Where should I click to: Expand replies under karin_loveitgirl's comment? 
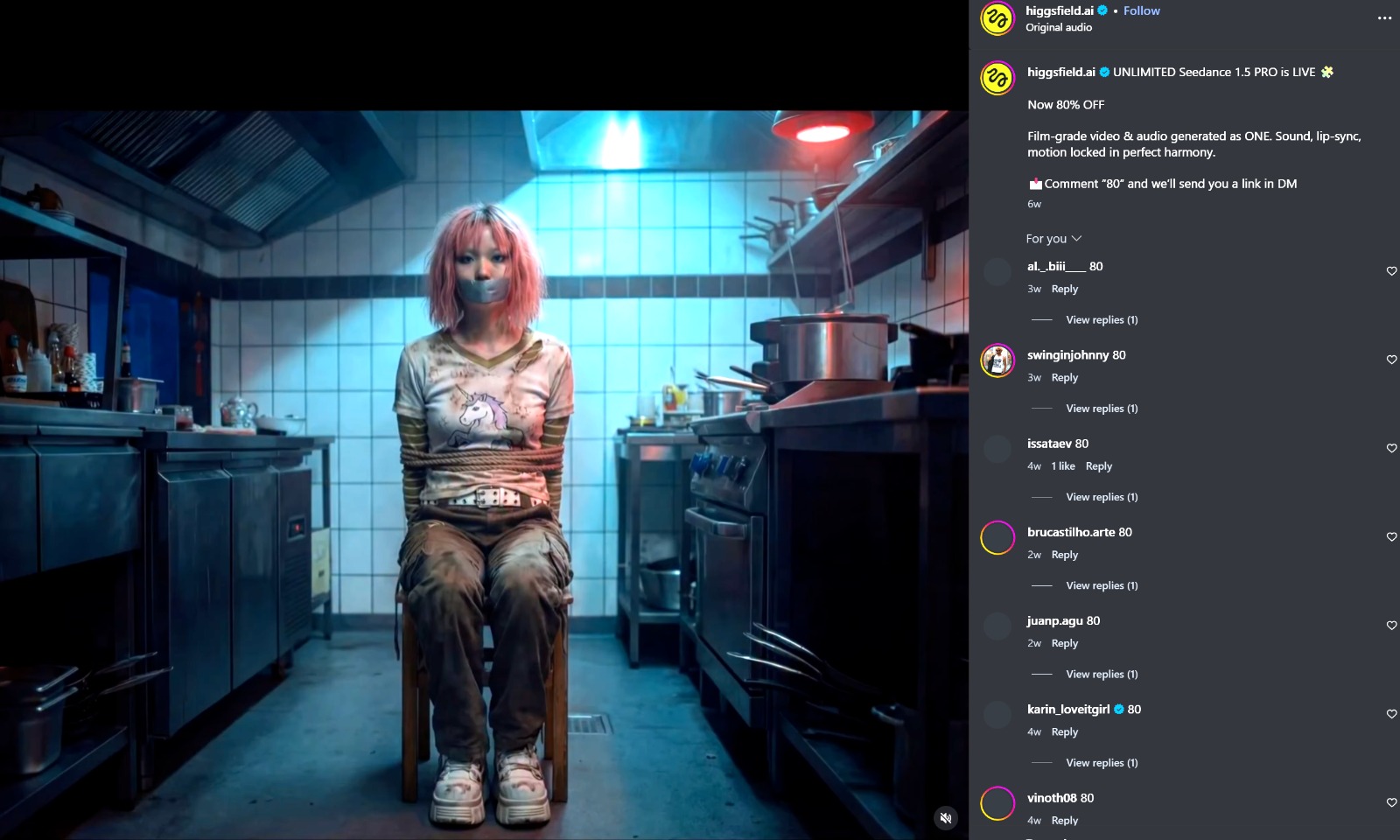pyautogui.click(x=1102, y=763)
